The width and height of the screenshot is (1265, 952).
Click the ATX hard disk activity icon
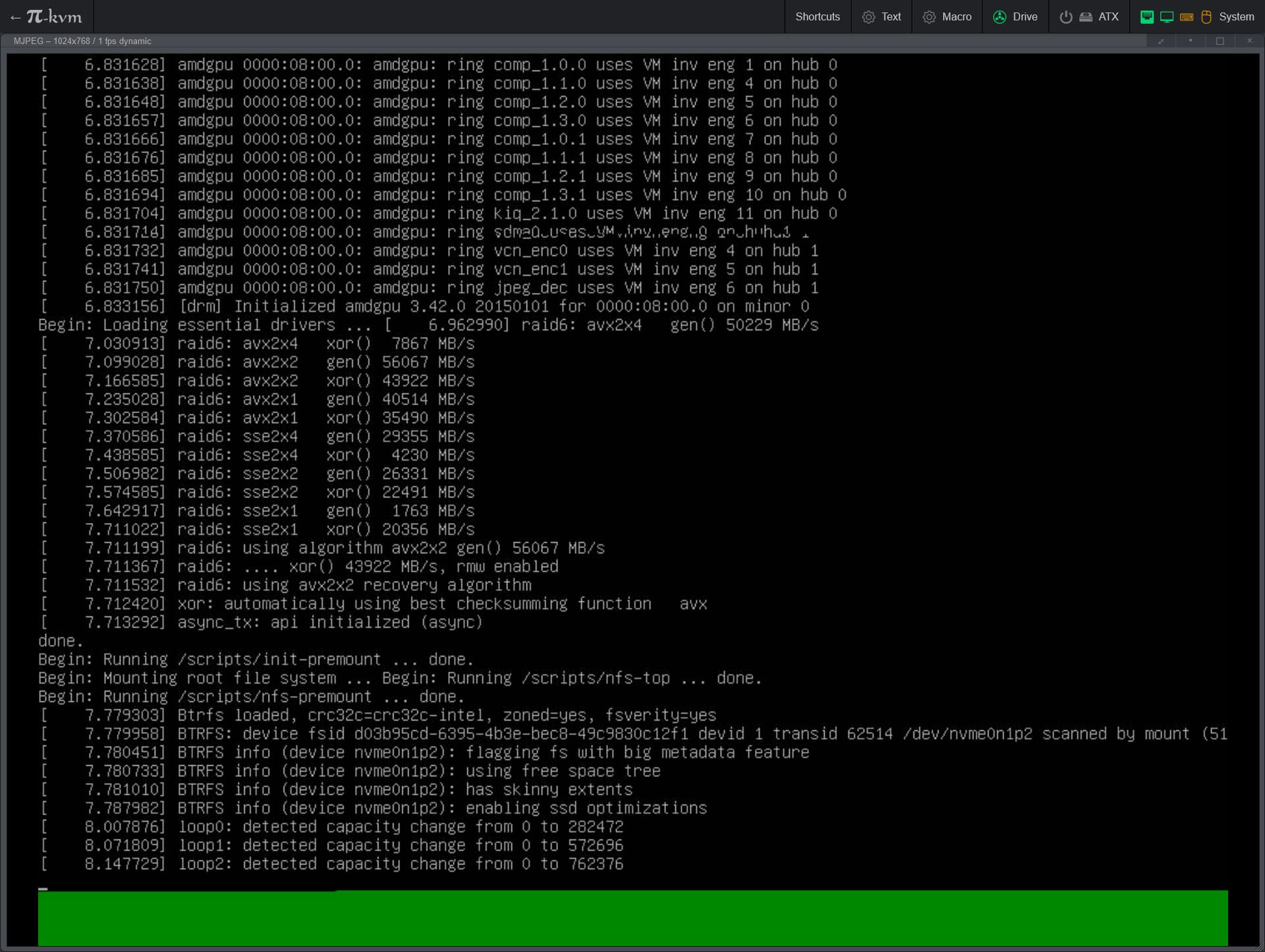1085,17
